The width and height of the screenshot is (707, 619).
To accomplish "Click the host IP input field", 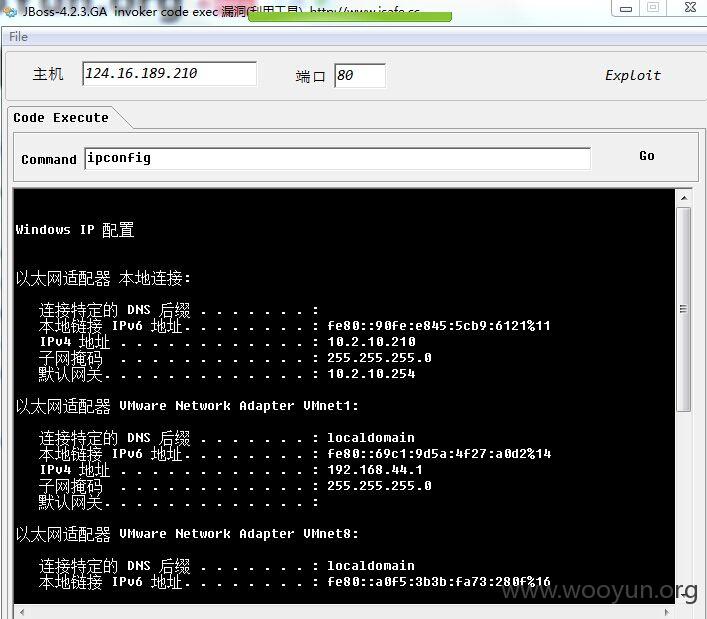I will [x=170, y=73].
